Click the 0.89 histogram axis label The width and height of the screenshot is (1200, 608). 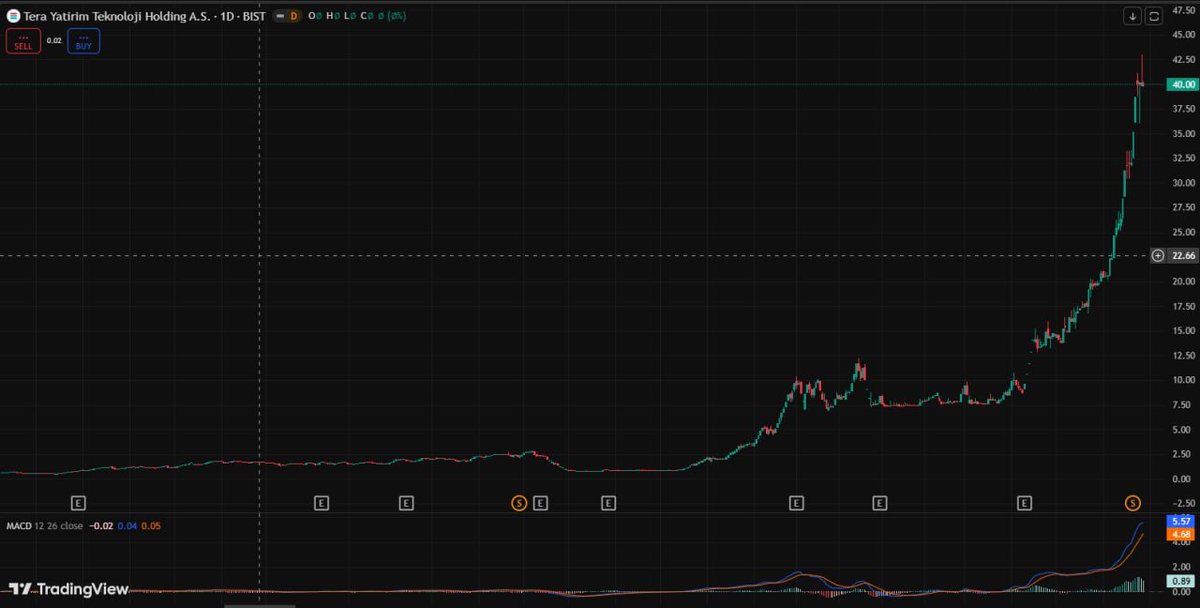1183,580
